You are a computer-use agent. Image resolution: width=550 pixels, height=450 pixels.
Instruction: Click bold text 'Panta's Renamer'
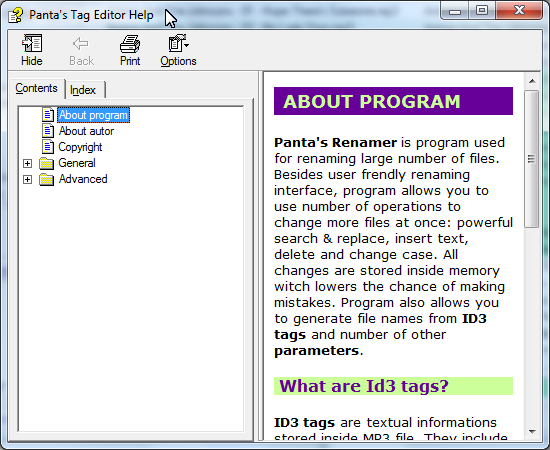click(336, 143)
